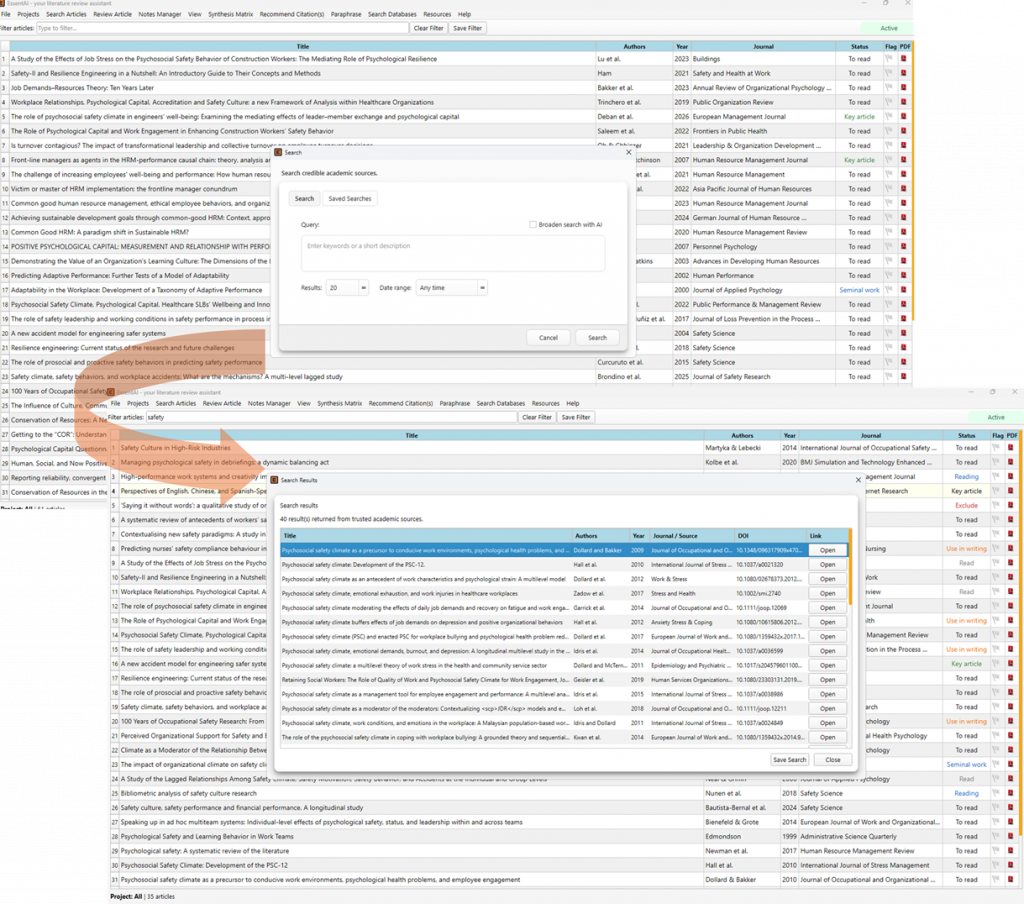The image size is (1024, 904).
Task: Open PDF icon for Lu et al. row in top window
Action: coord(904,59)
